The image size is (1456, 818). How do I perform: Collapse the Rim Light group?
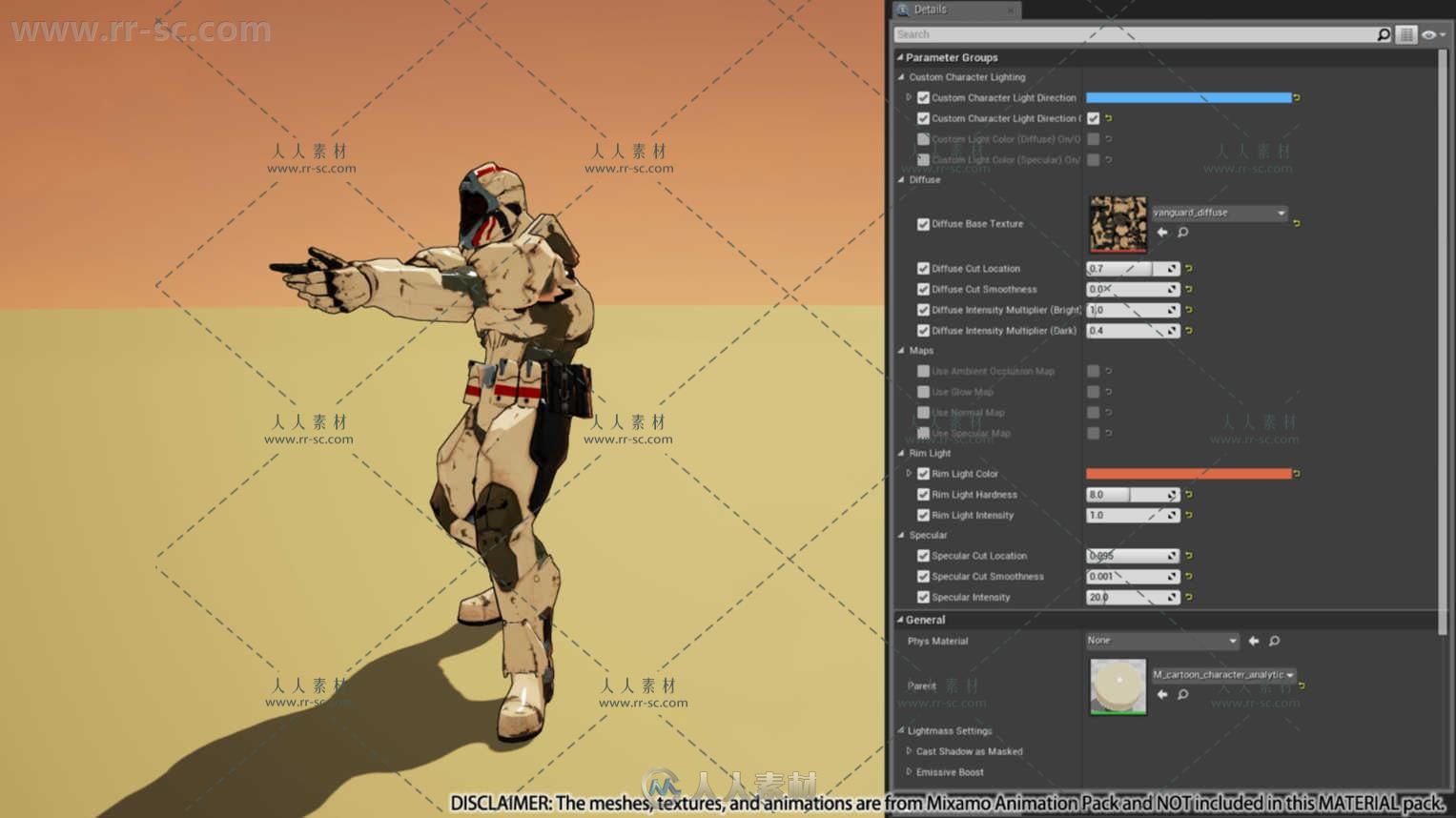901,453
